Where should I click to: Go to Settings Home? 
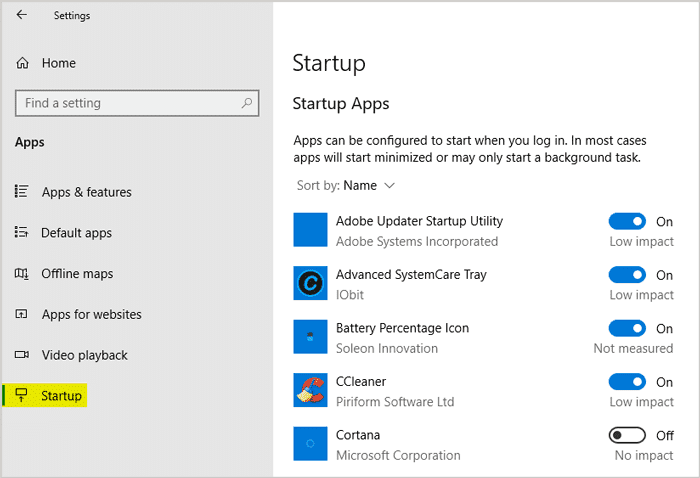58,63
